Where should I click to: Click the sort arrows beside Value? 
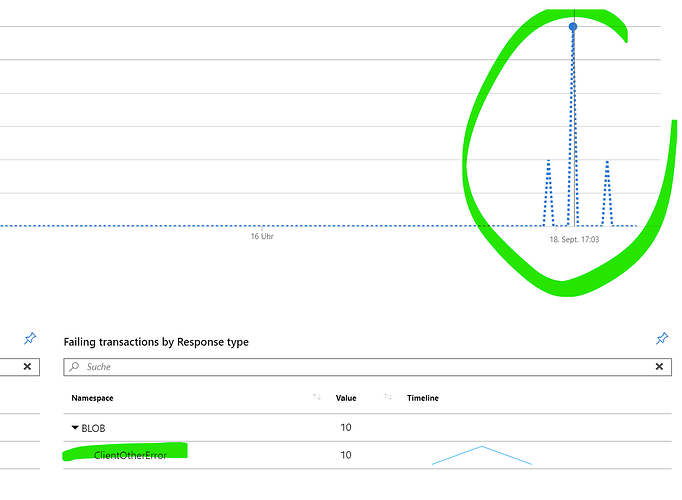(x=387, y=398)
